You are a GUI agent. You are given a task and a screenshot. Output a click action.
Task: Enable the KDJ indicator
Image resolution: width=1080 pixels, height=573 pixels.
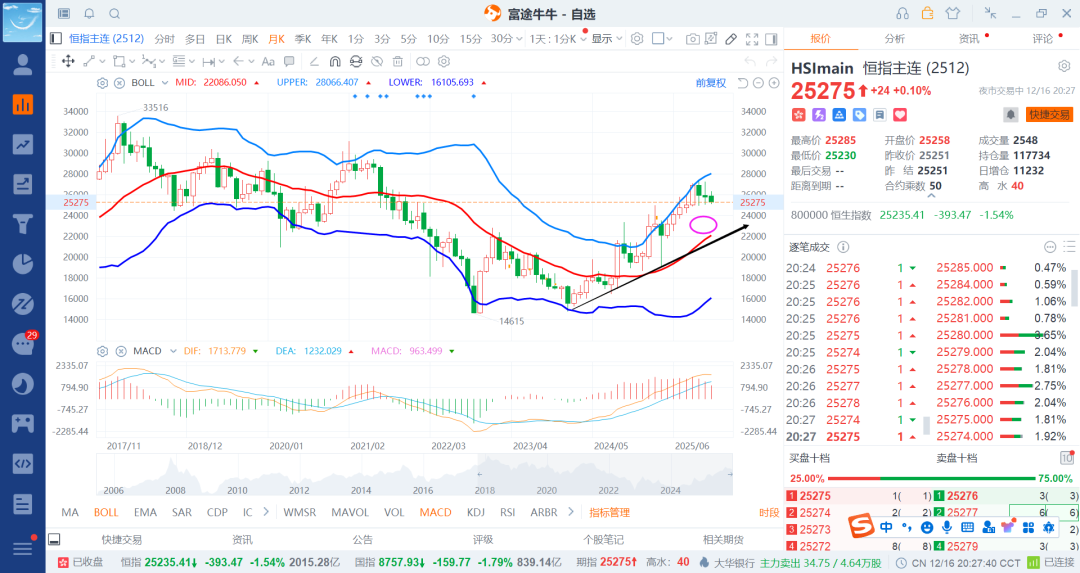coord(475,512)
